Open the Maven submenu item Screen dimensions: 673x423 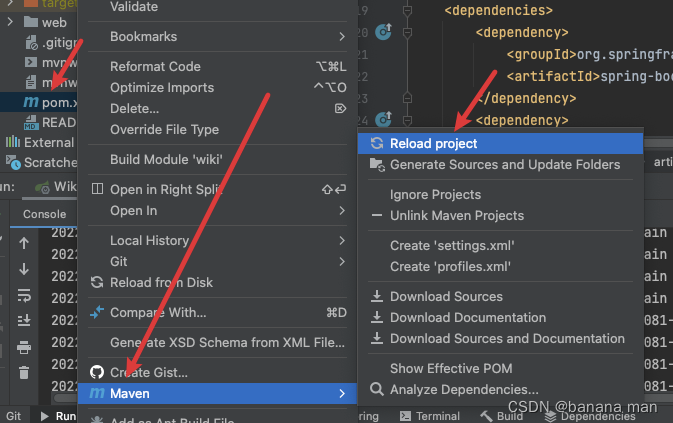point(217,393)
